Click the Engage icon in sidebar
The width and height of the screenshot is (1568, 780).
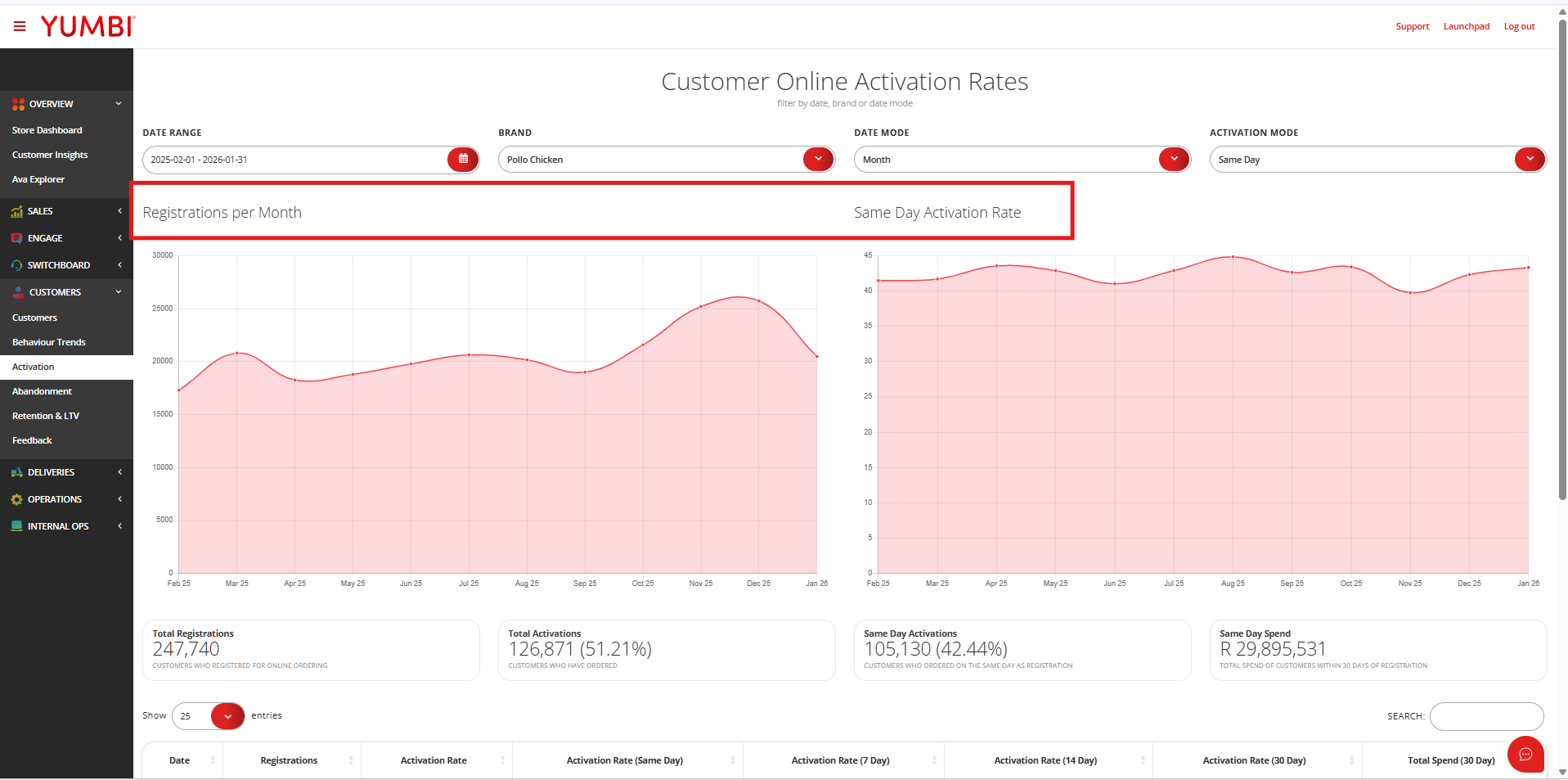[x=16, y=239]
